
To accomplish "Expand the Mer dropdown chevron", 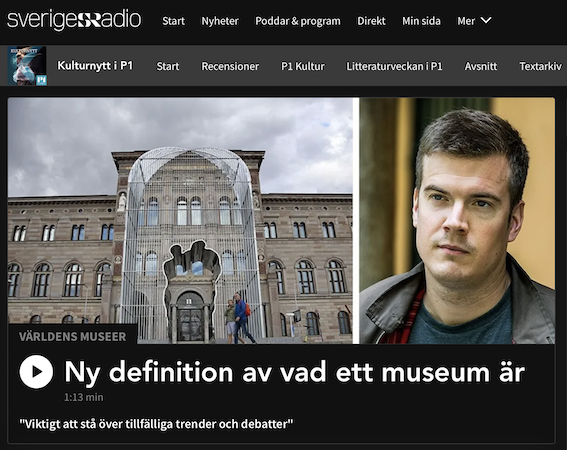I will pos(486,20).
